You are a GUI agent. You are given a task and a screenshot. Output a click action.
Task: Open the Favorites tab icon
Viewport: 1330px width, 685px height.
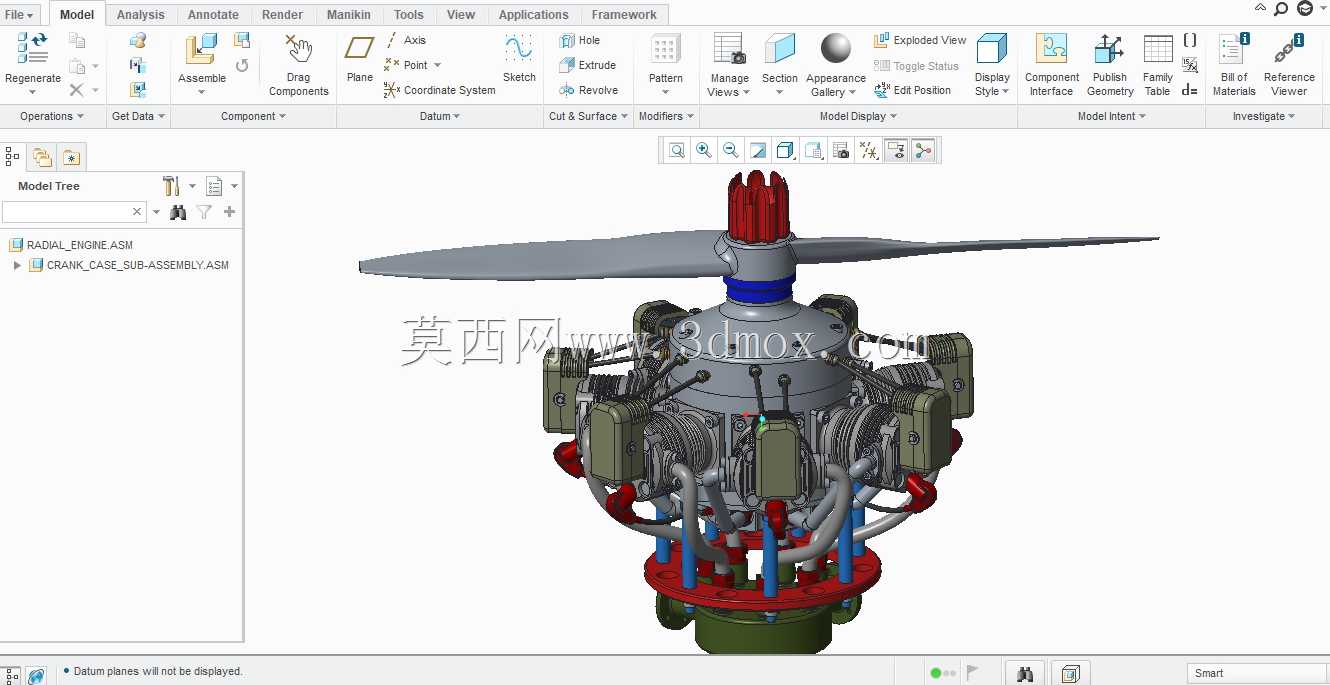coord(70,157)
